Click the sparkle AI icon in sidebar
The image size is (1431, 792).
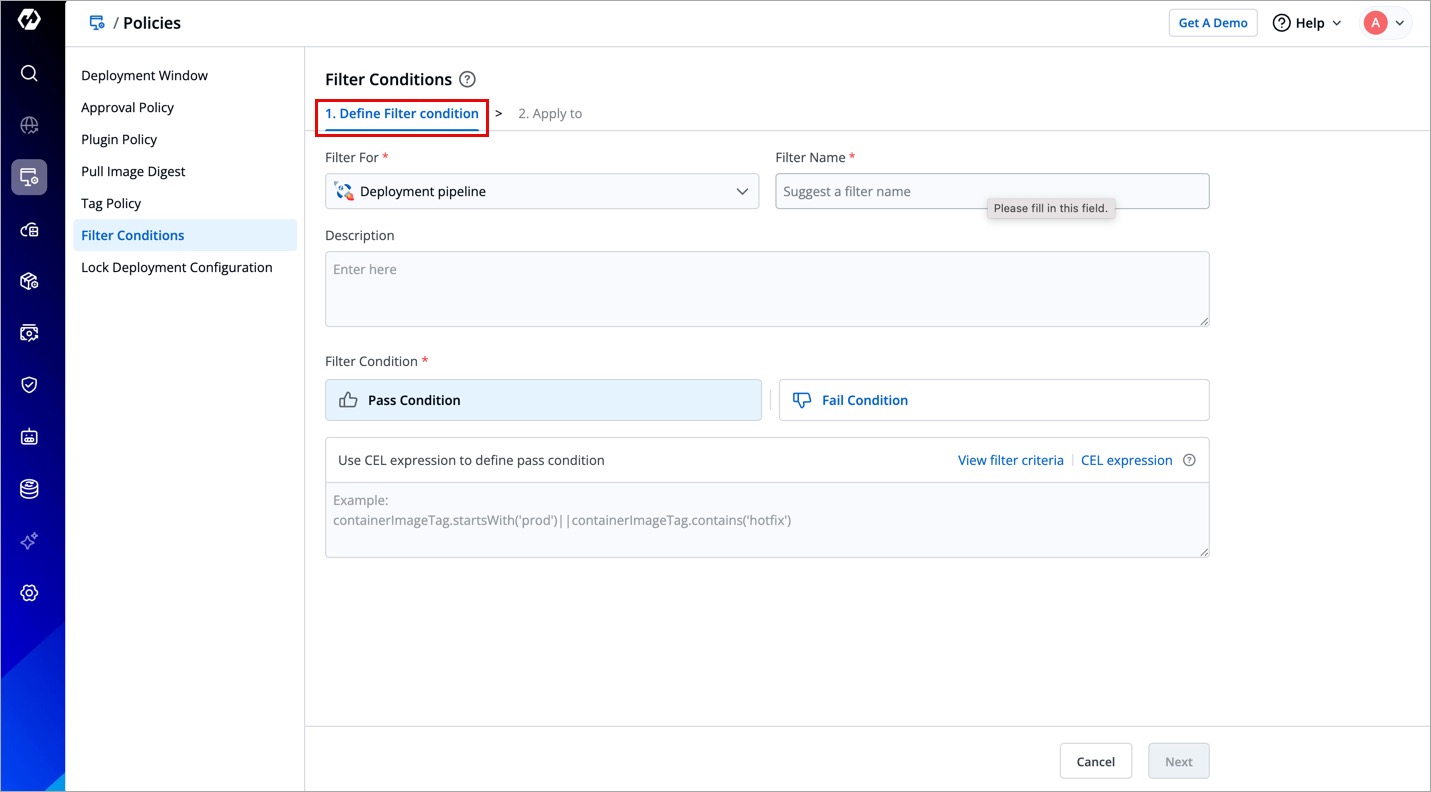tap(29, 541)
